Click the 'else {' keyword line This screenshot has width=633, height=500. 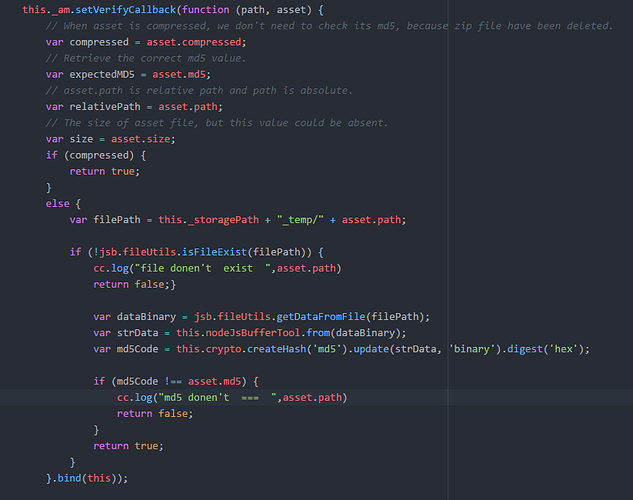(63, 203)
